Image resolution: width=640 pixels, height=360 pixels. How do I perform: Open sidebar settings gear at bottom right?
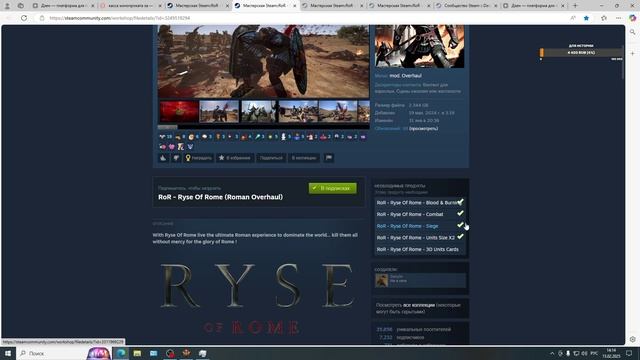point(633,339)
